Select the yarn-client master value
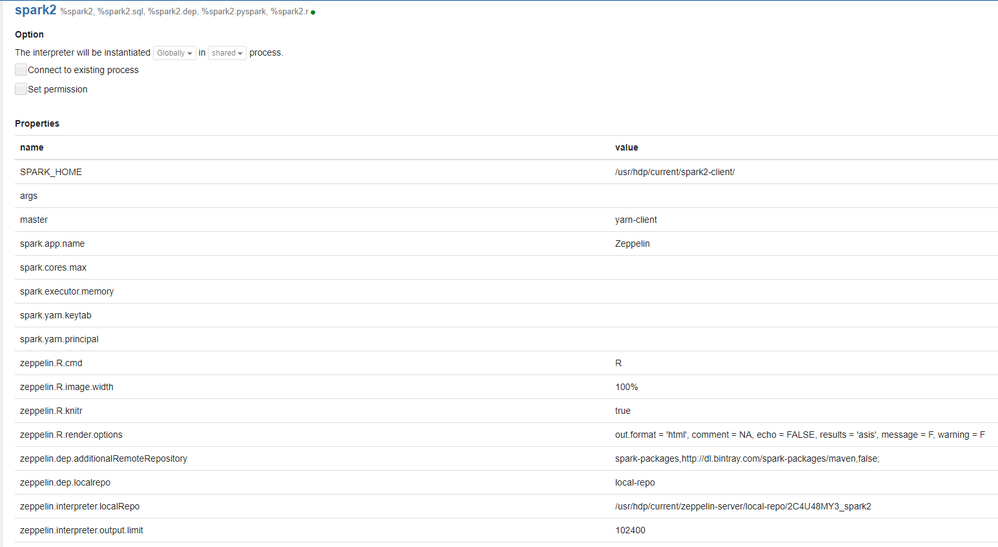 tap(636, 220)
